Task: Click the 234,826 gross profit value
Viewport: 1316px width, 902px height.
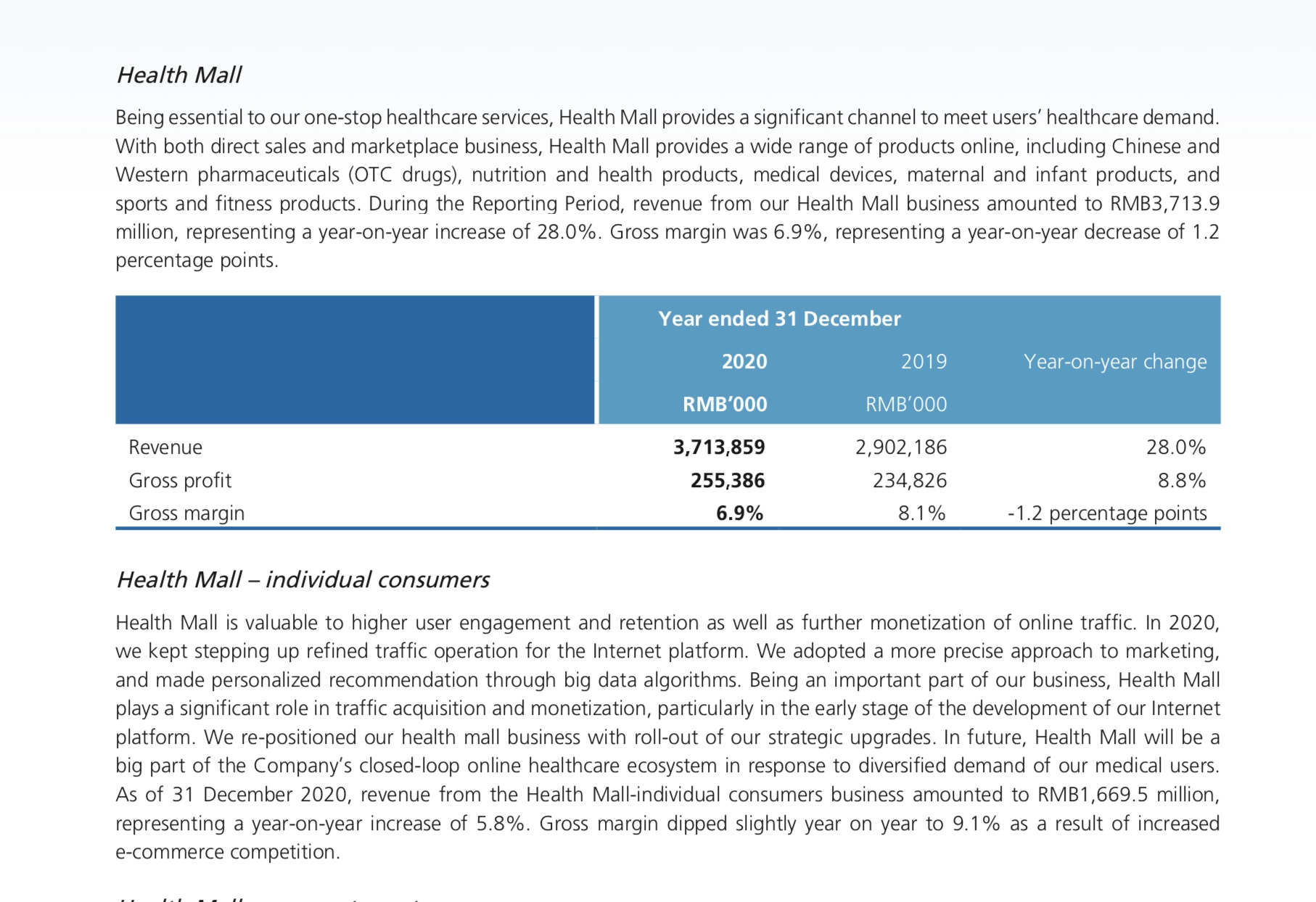Action: [910, 480]
